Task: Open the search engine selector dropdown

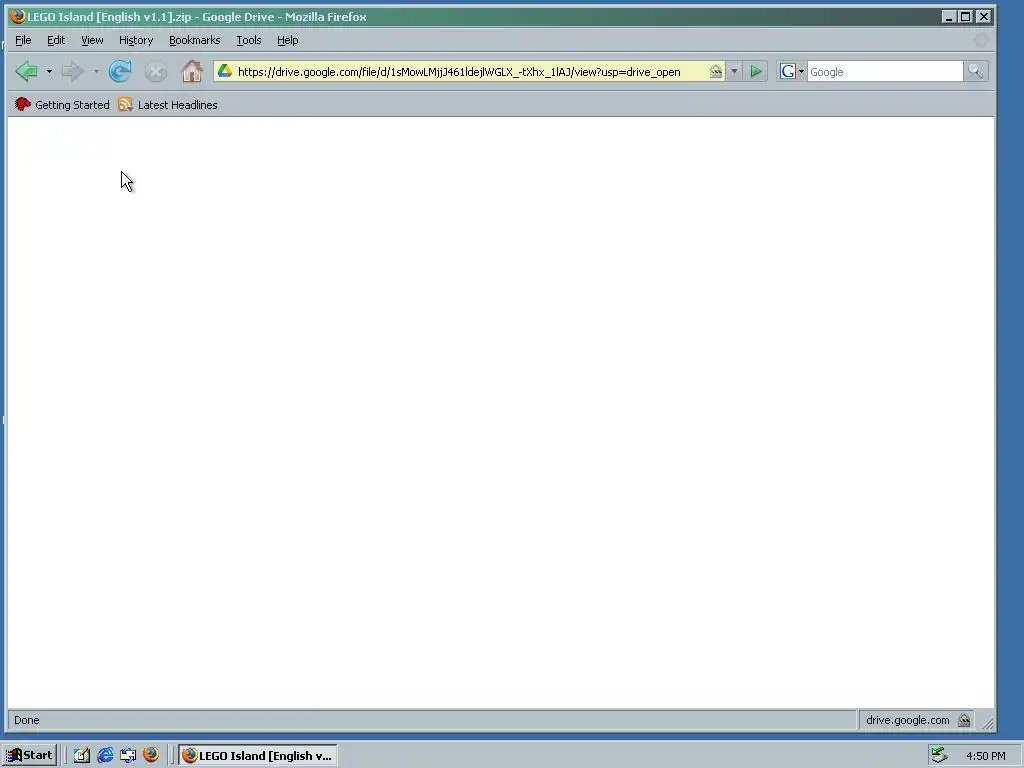Action: pos(791,71)
